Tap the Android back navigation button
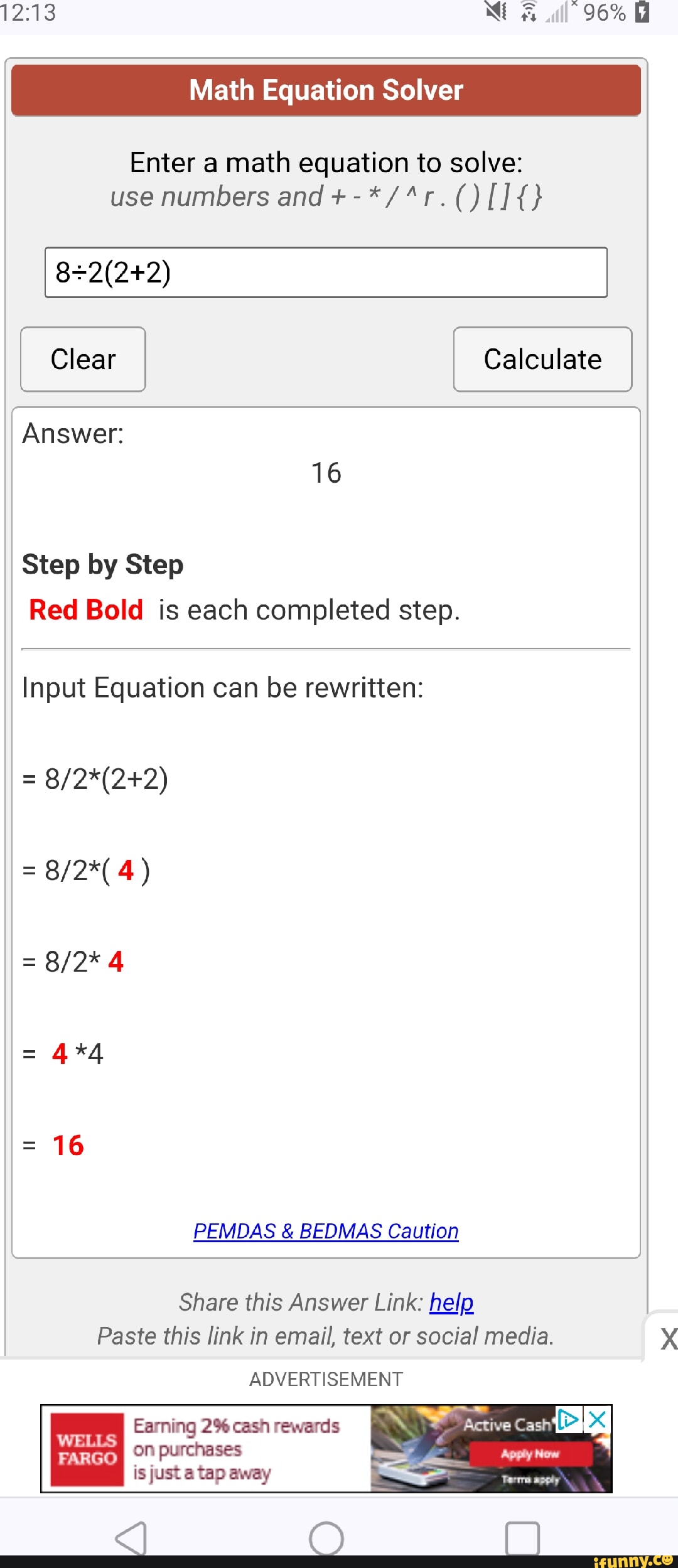The height and width of the screenshot is (1568, 678). 131,1537
